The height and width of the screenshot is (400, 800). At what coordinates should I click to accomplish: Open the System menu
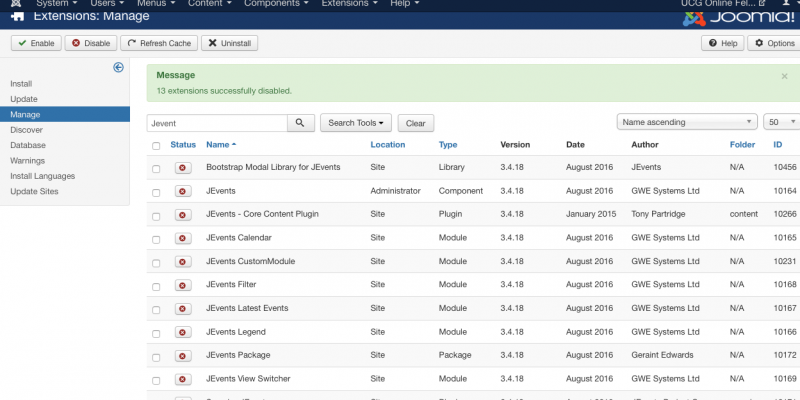(57, 4)
